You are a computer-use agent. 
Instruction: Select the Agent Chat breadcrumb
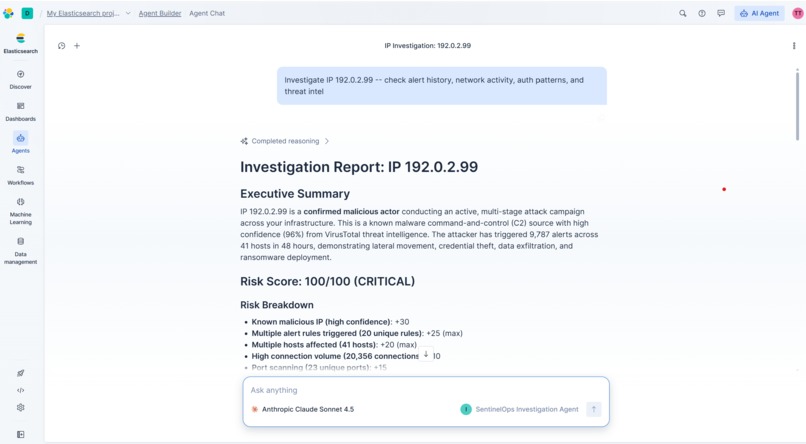pos(207,13)
